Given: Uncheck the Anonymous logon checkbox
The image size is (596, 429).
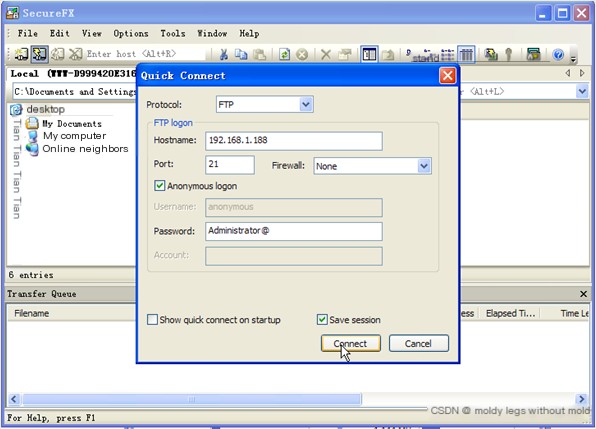Looking at the screenshot, I should click(x=159, y=186).
